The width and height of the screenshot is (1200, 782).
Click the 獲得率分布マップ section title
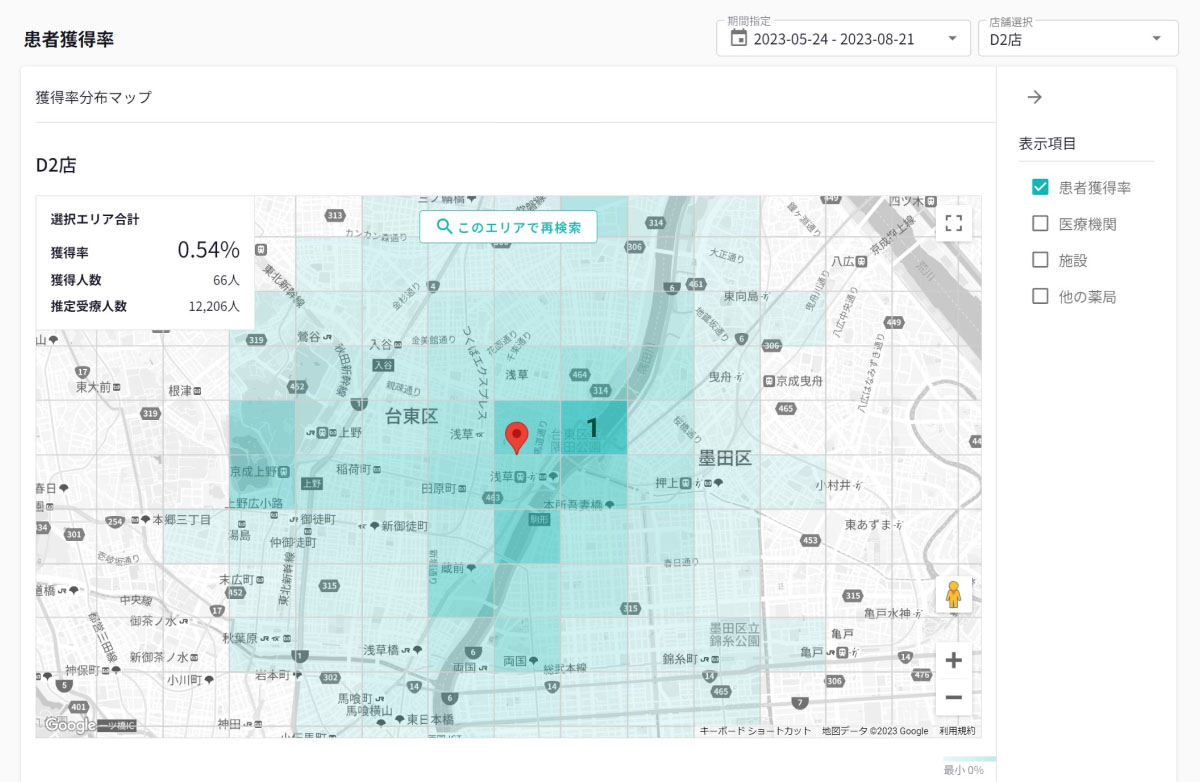point(94,97)
